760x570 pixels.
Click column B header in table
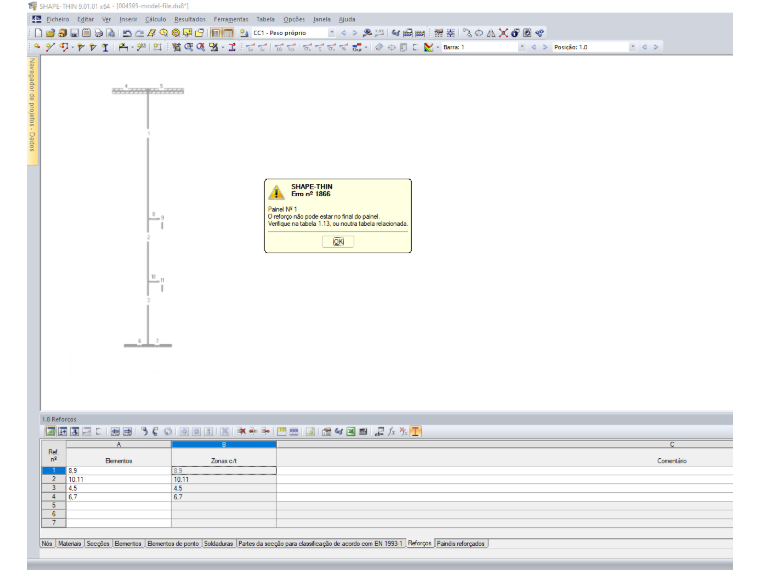(x=224, y=444)
